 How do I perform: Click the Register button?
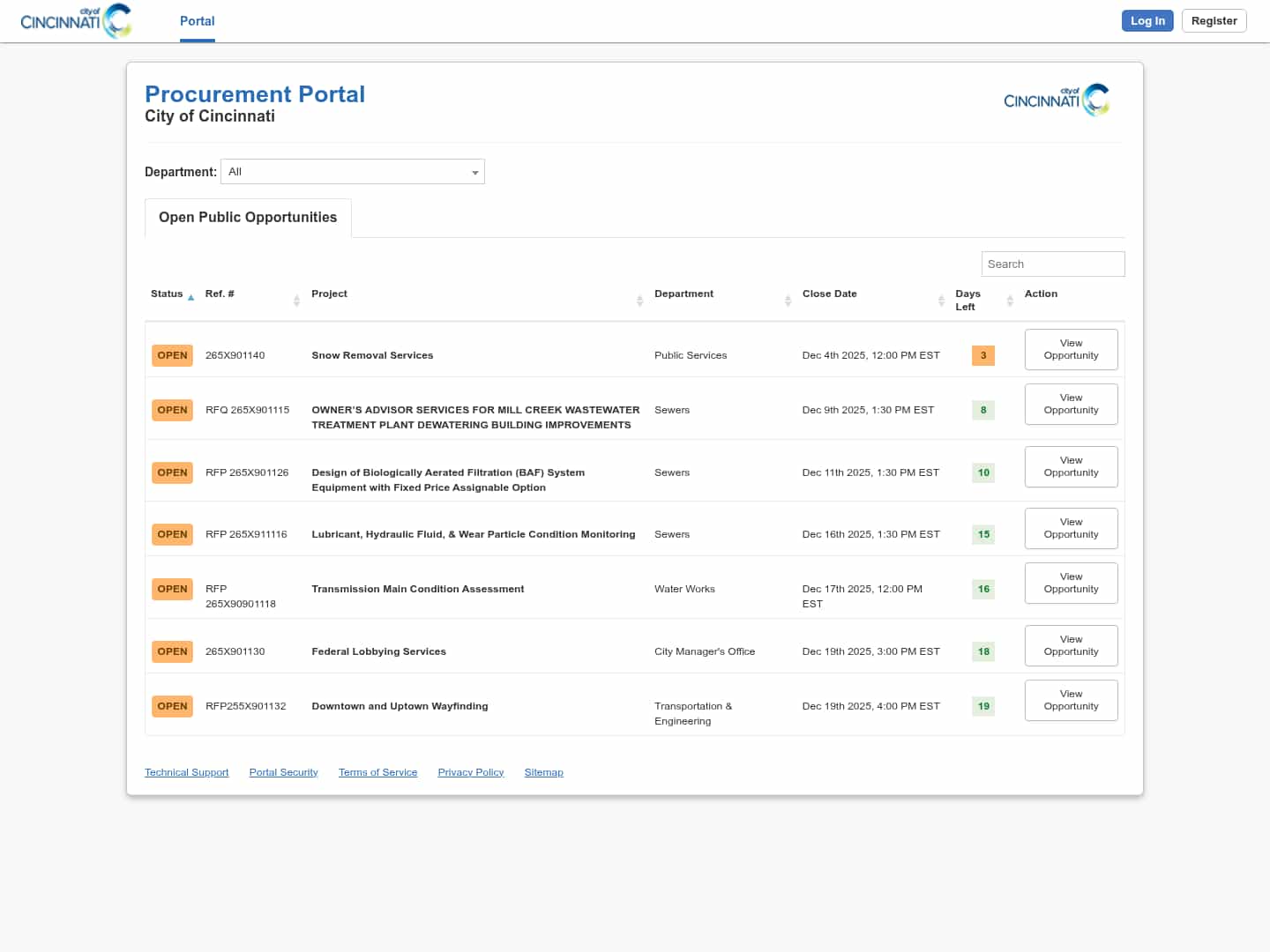[1214, 21]
